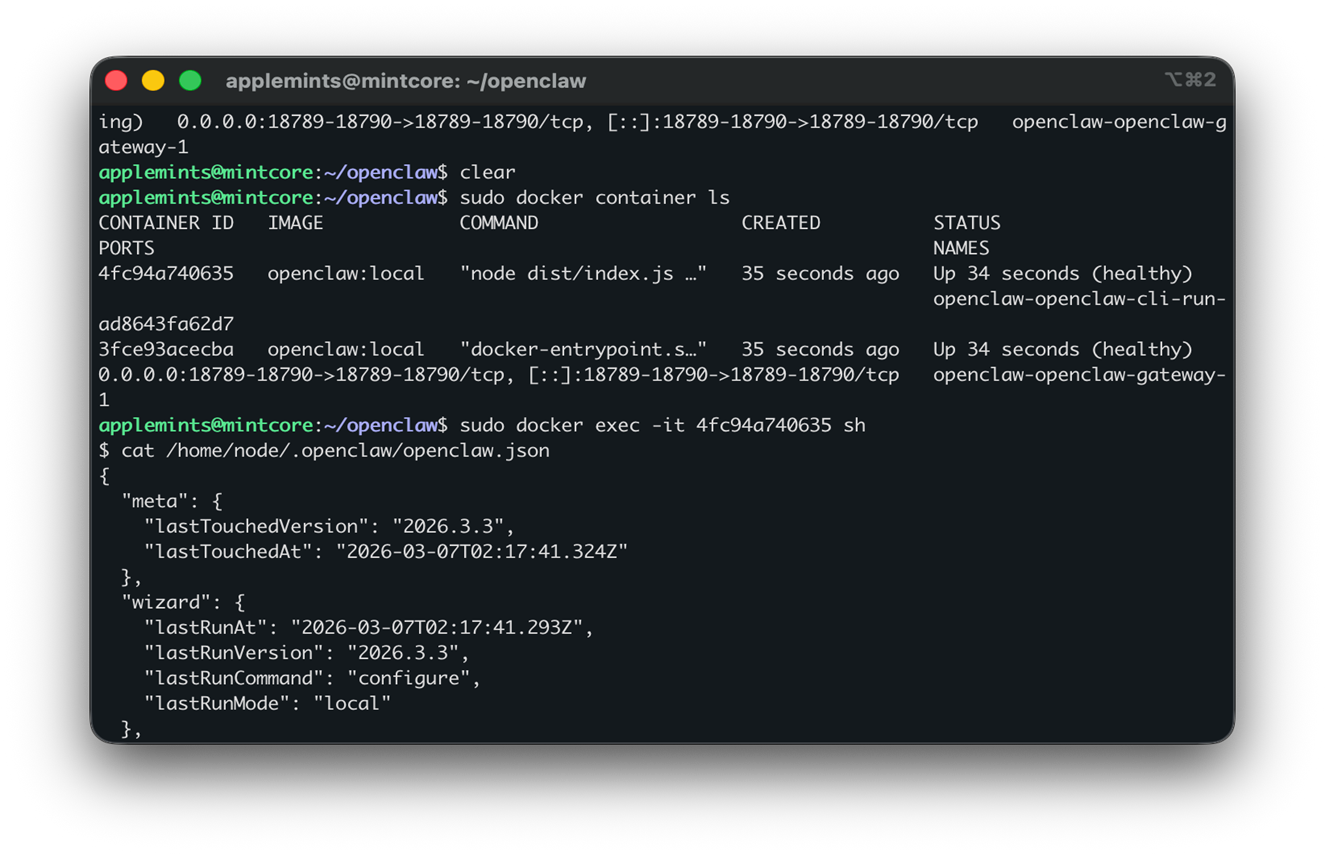Click the CONTAINER ID column header
The height and width of the screenshot is (854, 1325).
point(166,223)
